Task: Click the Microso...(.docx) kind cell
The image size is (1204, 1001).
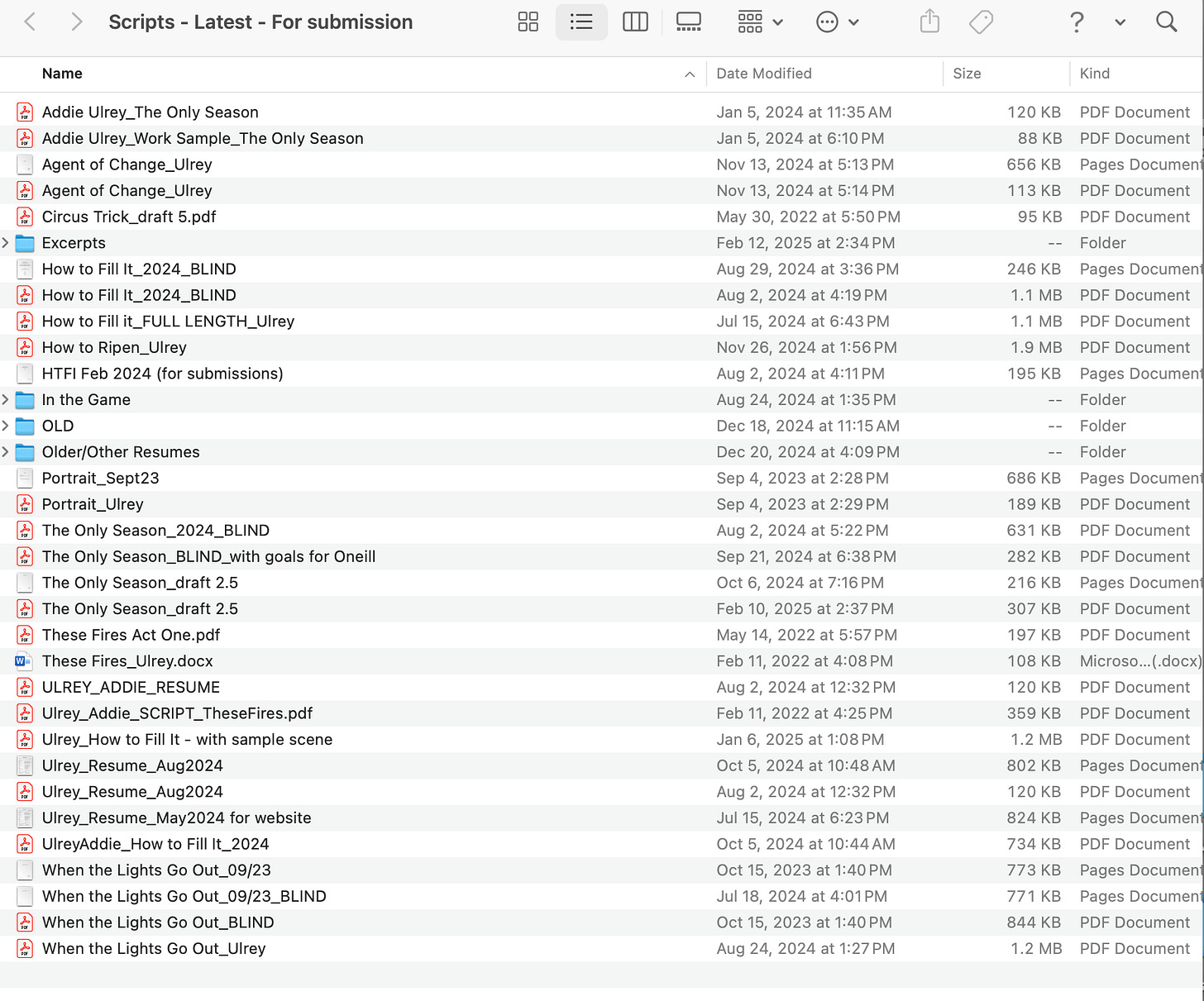Action: (1140, 661)
